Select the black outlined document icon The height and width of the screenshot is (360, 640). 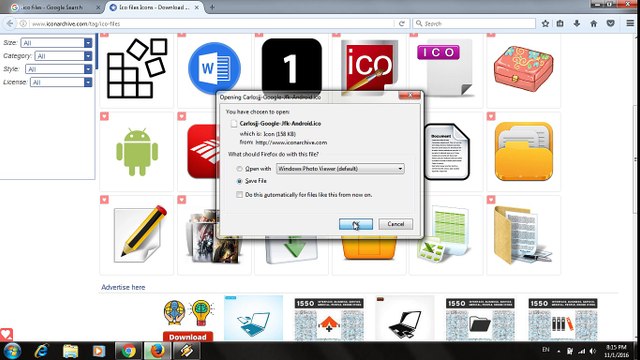coord(447,152)
